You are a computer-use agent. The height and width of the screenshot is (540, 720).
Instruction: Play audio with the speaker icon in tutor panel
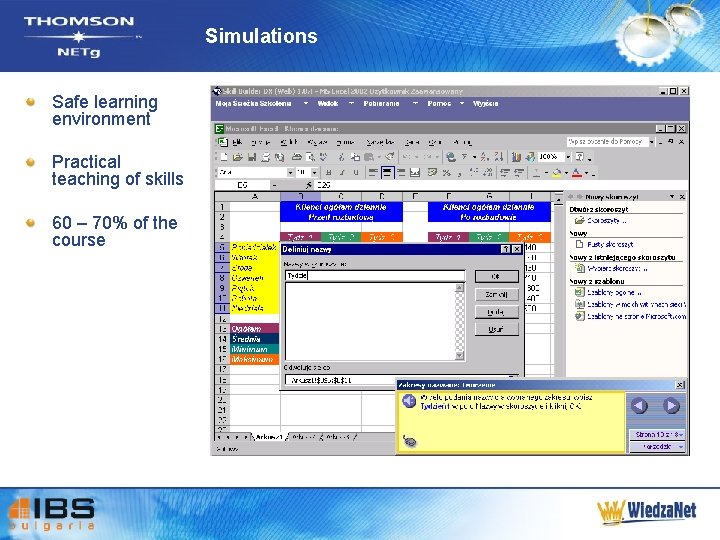tap(409, 401)
